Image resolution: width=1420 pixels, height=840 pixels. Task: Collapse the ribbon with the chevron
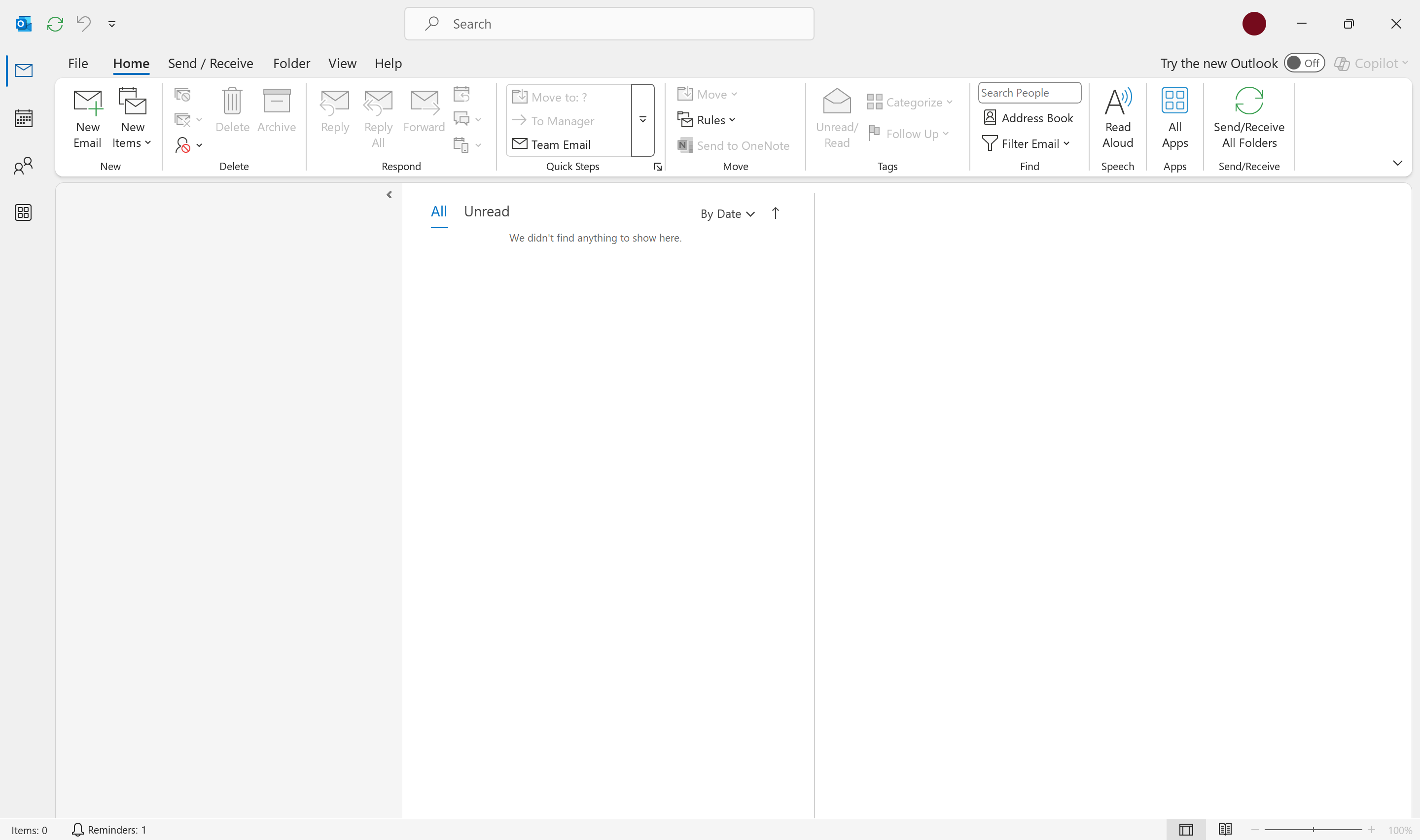1397,163
